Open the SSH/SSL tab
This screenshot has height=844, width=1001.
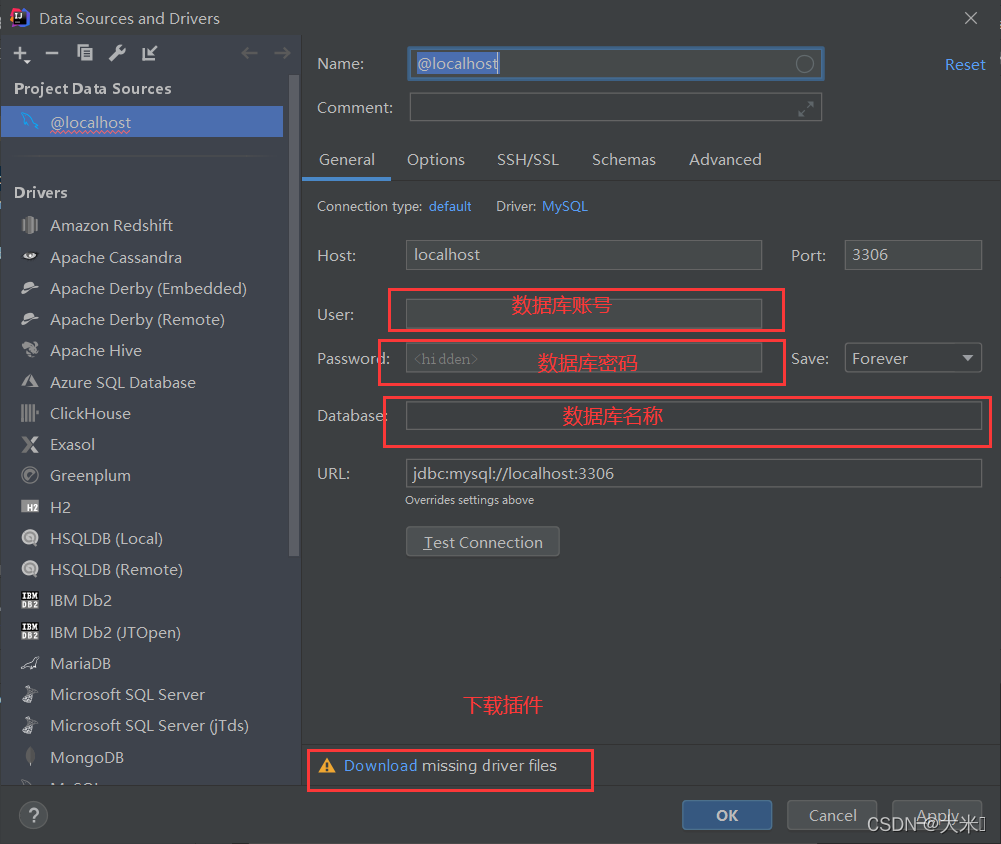click(x=528, y=160)
